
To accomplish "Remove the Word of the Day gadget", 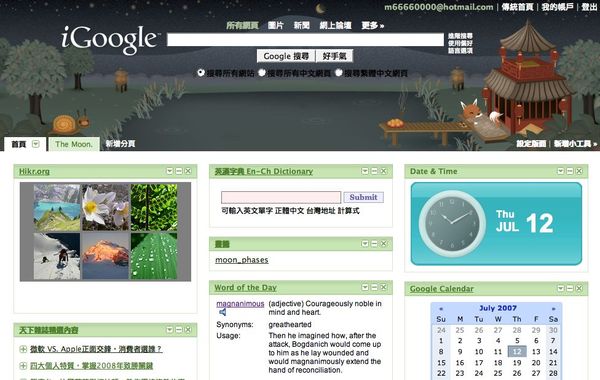I will point(383,287).
